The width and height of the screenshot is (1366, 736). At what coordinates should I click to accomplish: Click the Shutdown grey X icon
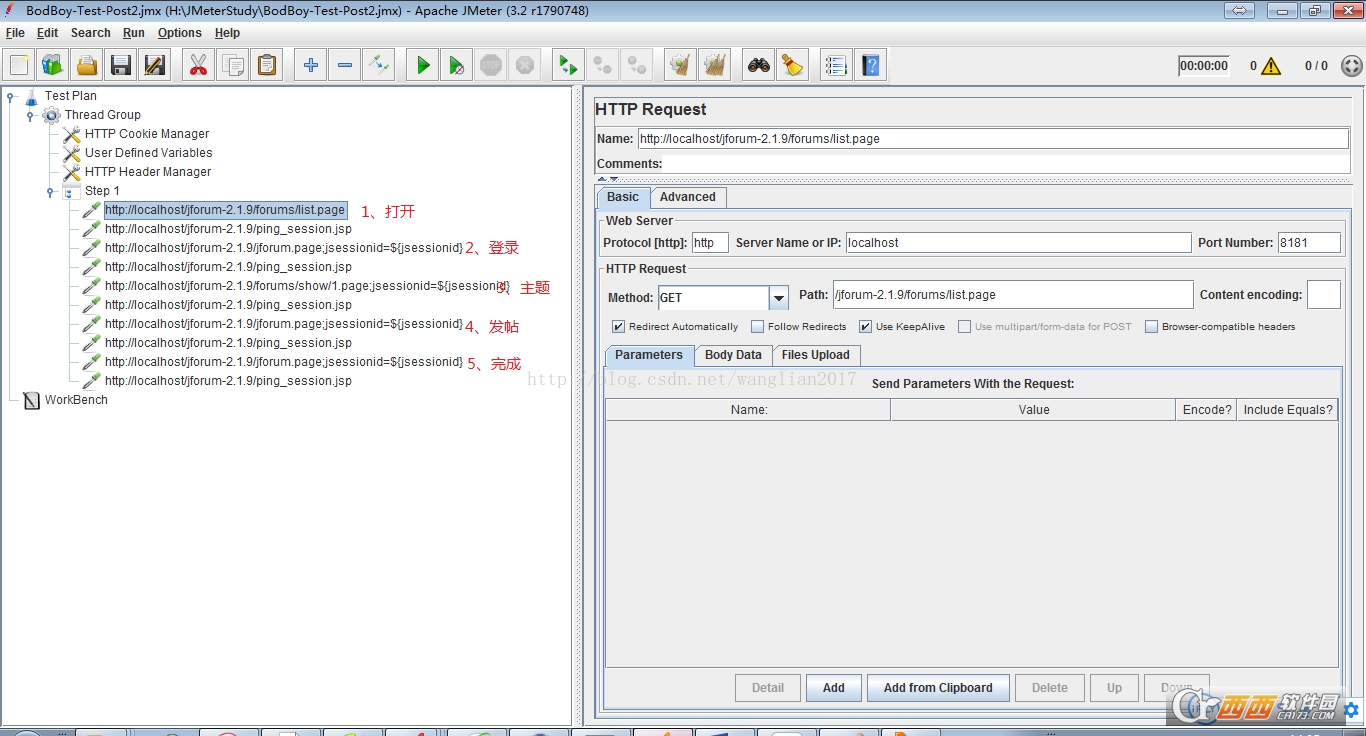(x=525, y=66)
